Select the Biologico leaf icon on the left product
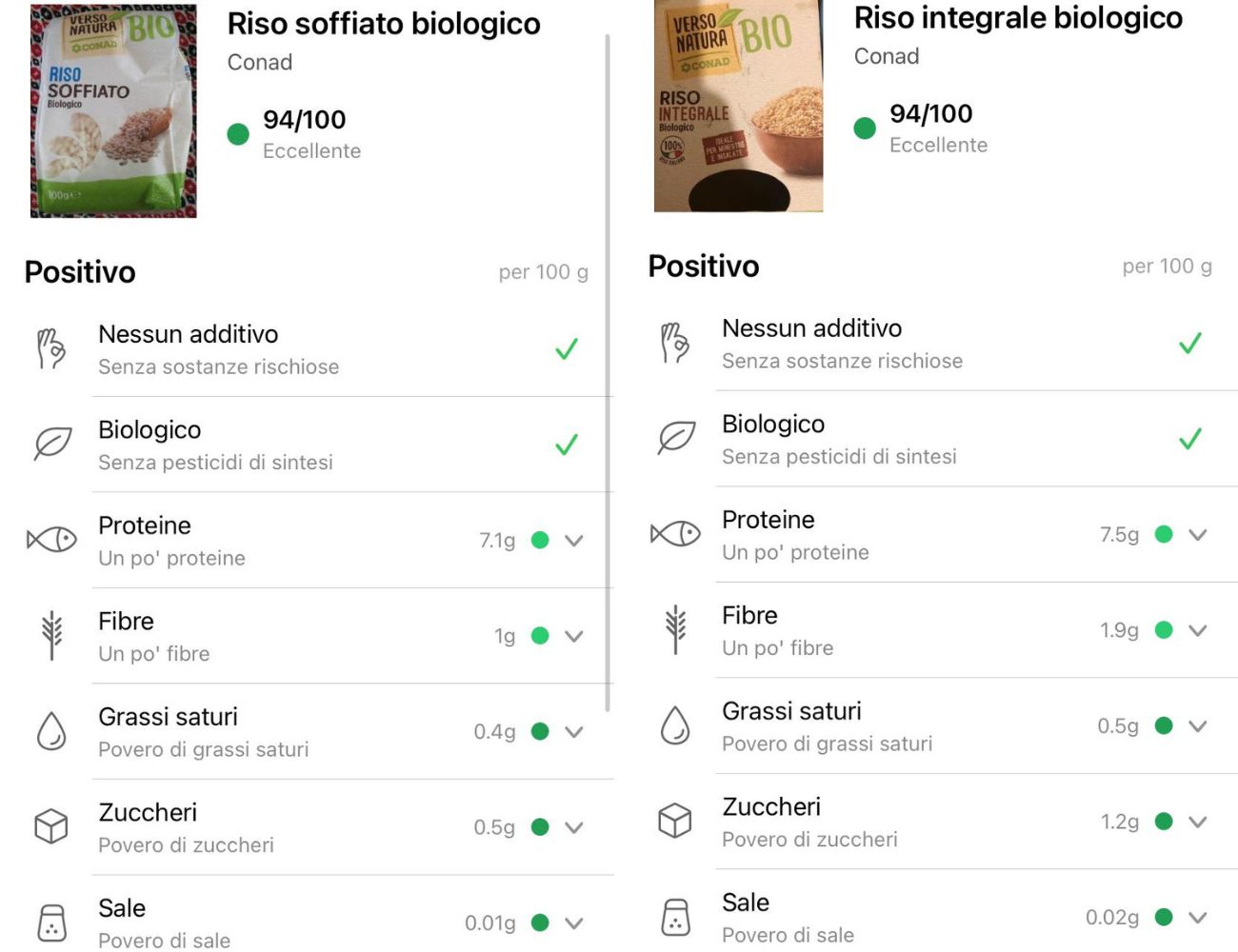Screen dimensions: 1238x952 click(x=53, y=441)
